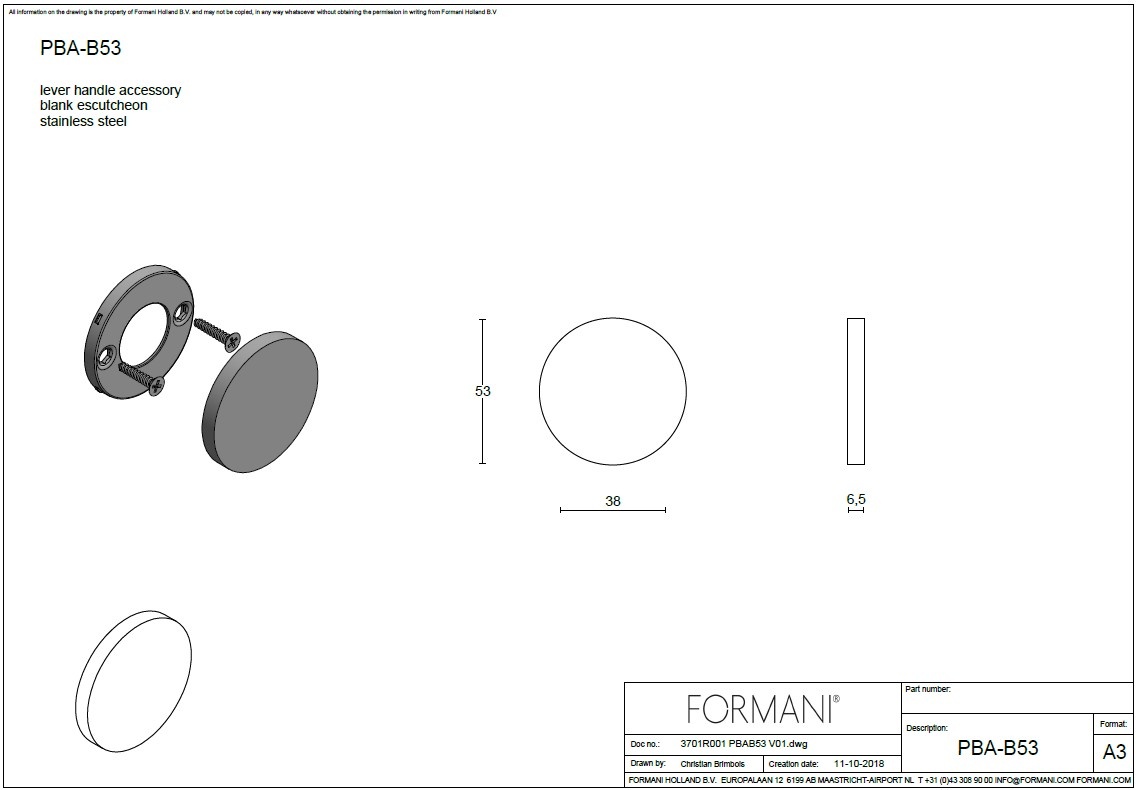Click the document number 3701R001 PBAB53 V01.dwg
Viewport: 1137px width, 790px height.
[743, 745]
